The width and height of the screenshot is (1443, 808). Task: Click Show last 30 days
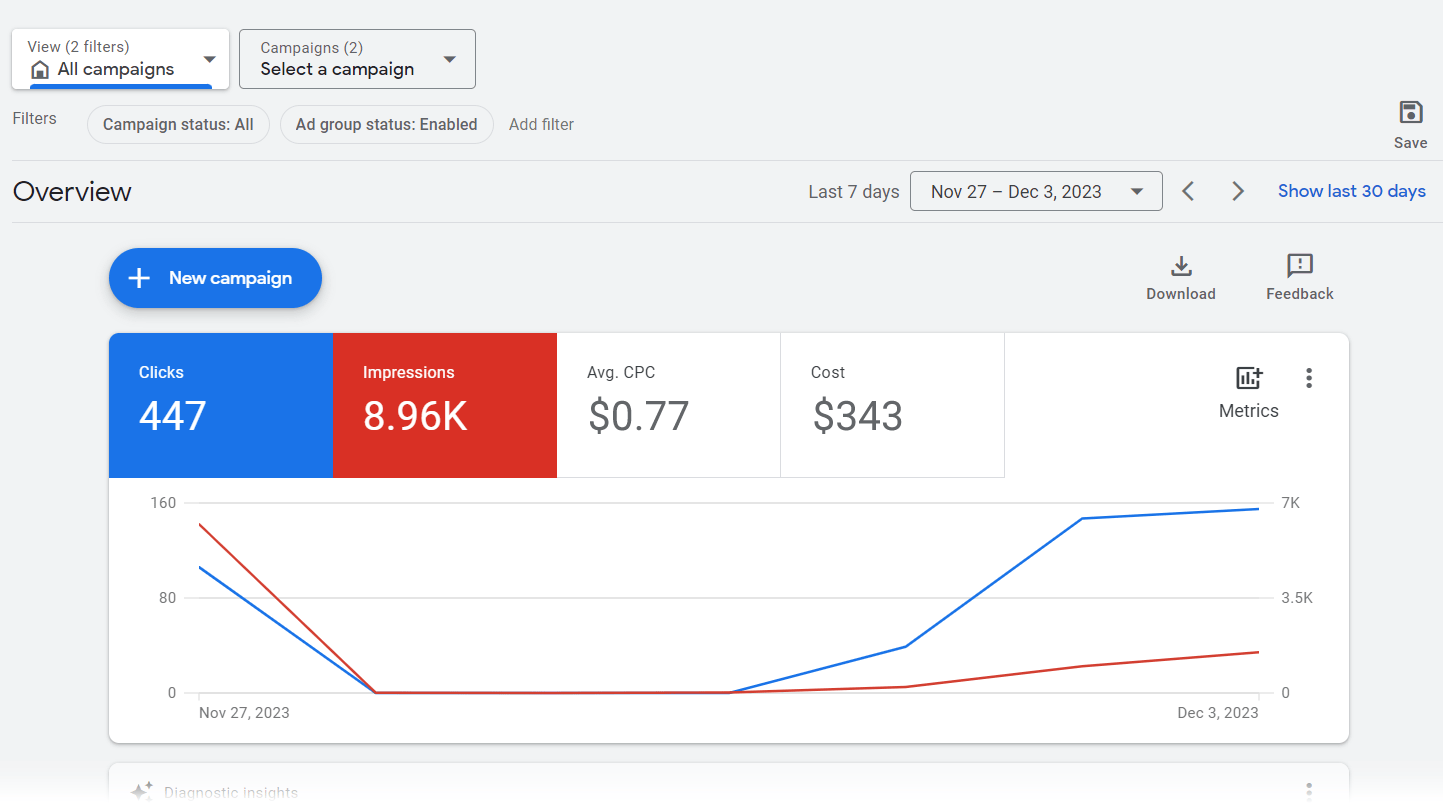[1351, 190]
